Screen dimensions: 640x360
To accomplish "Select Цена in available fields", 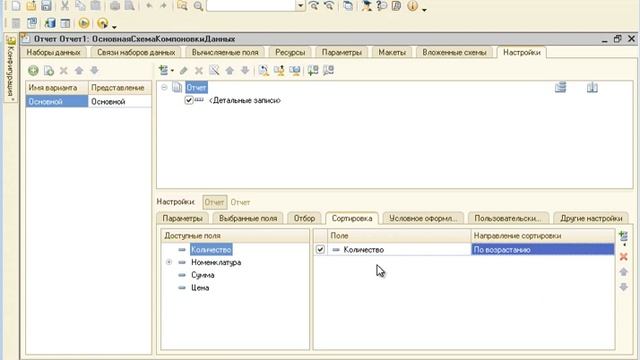I will pos(200,288).
